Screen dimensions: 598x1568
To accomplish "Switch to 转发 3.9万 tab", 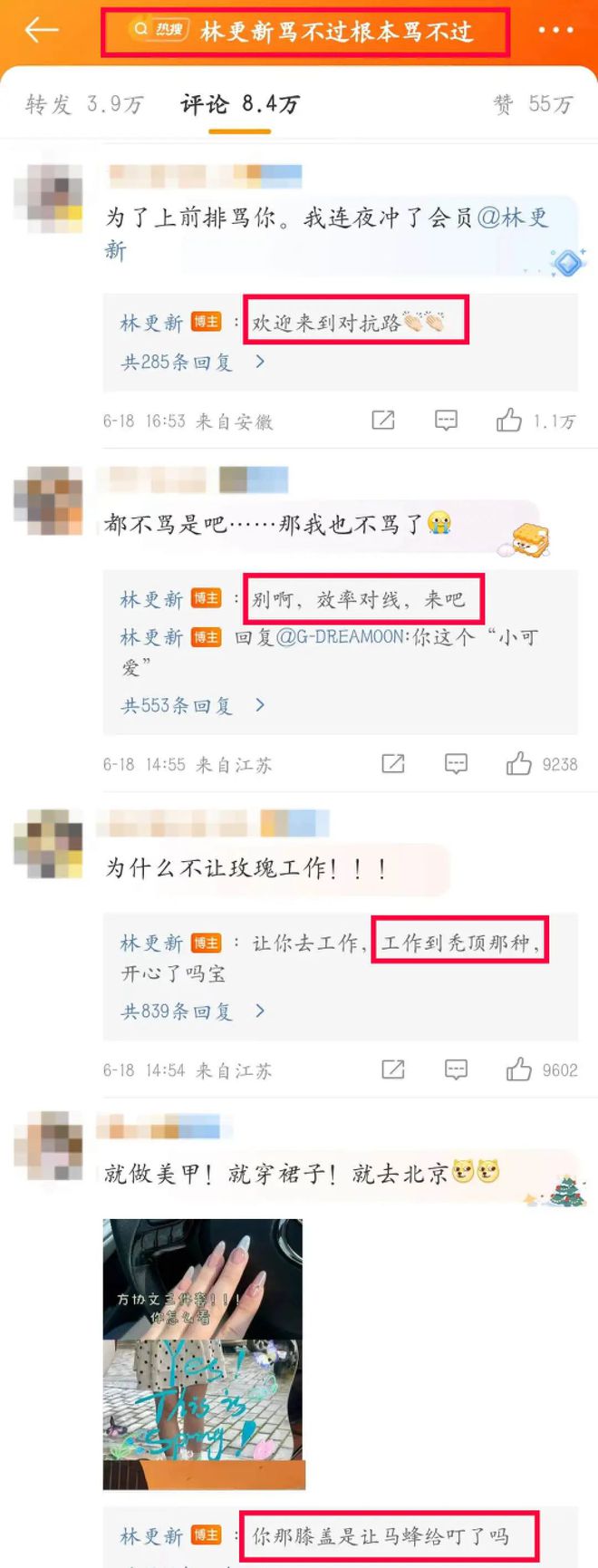I will 84,104.
